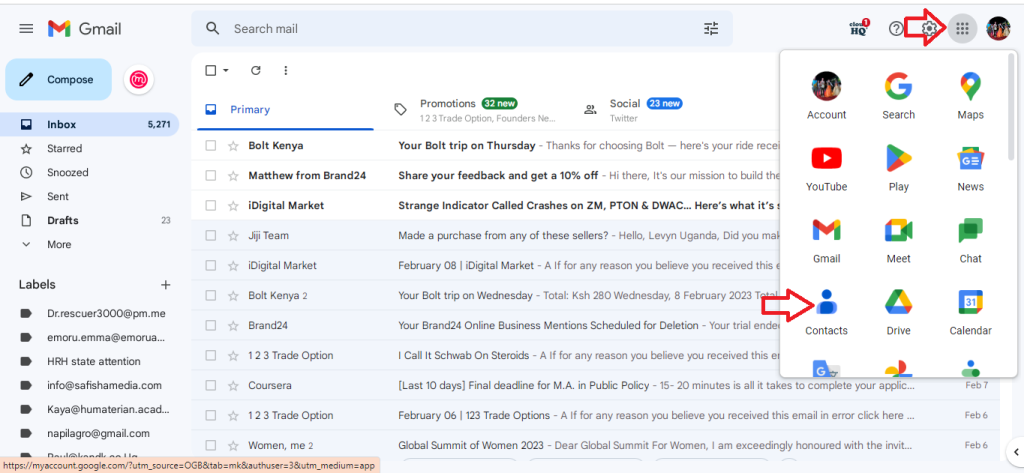Open Gmail from the apps panel
The height and width of the screenshot is (473, 1024).
click(x=826, y=240)
